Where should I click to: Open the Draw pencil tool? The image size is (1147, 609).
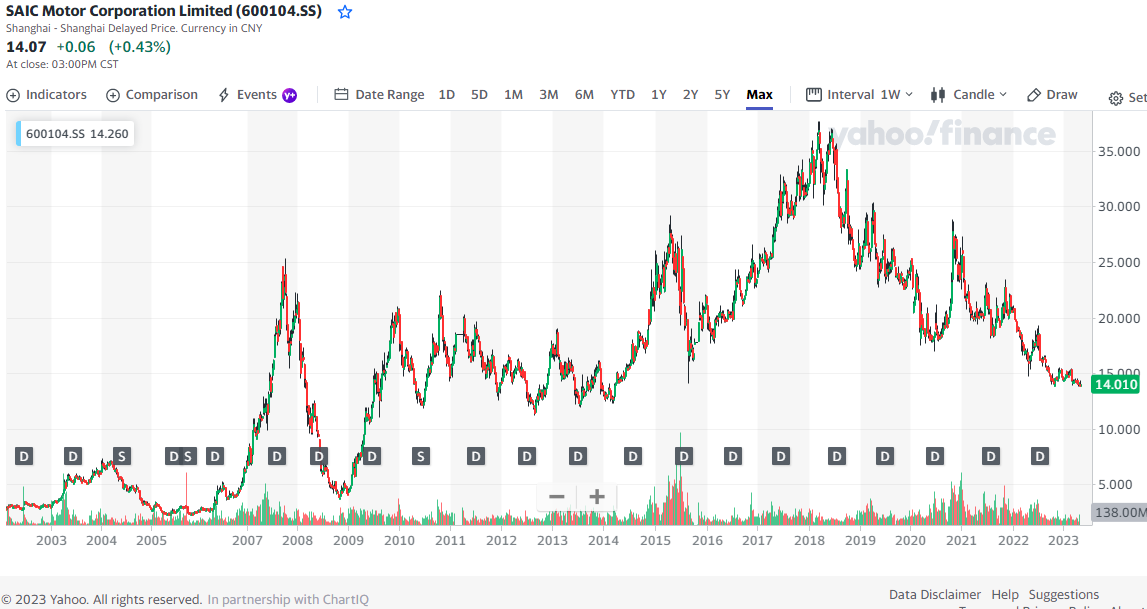pyautogui.click(x=1052, y=94)
